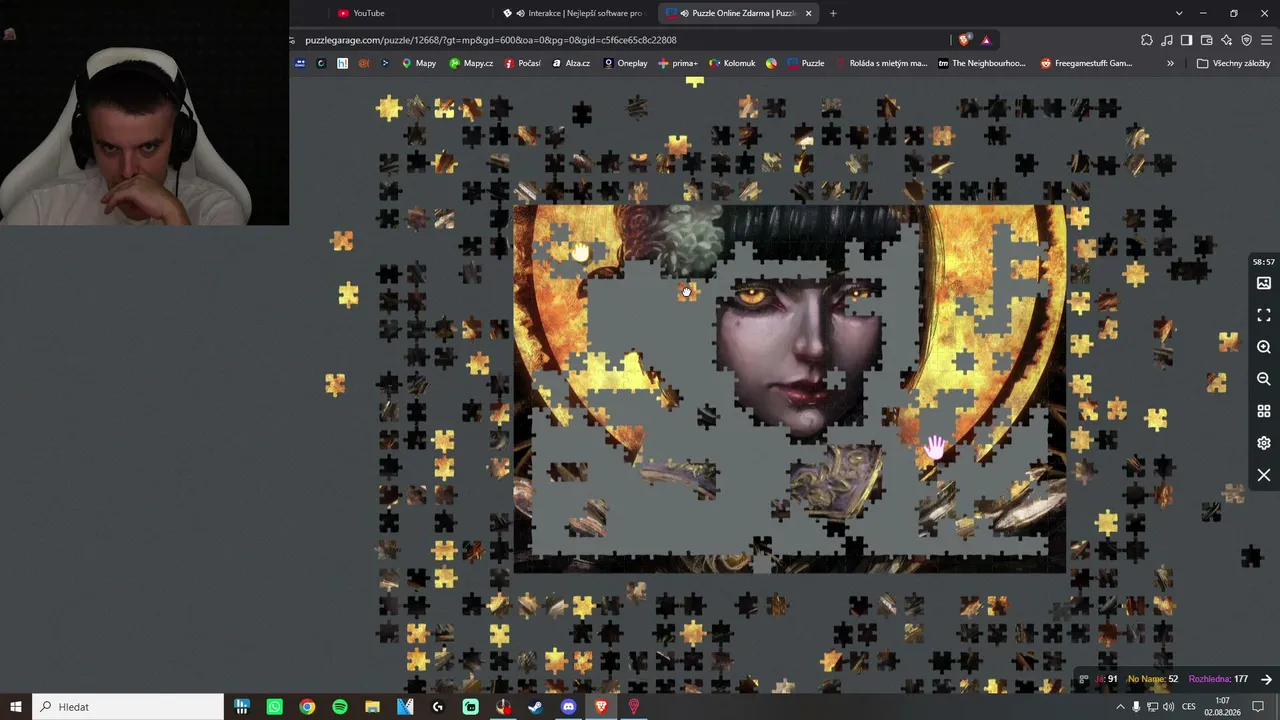Open puzzle settings gear
This screenshot has height=720, width=1280.
pyautogui.click(x=1264, y=443)
